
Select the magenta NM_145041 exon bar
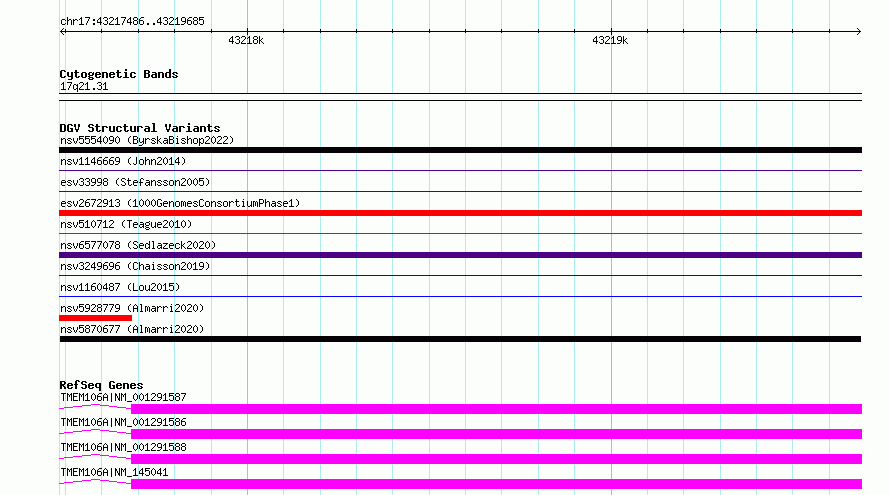point(497,484)
